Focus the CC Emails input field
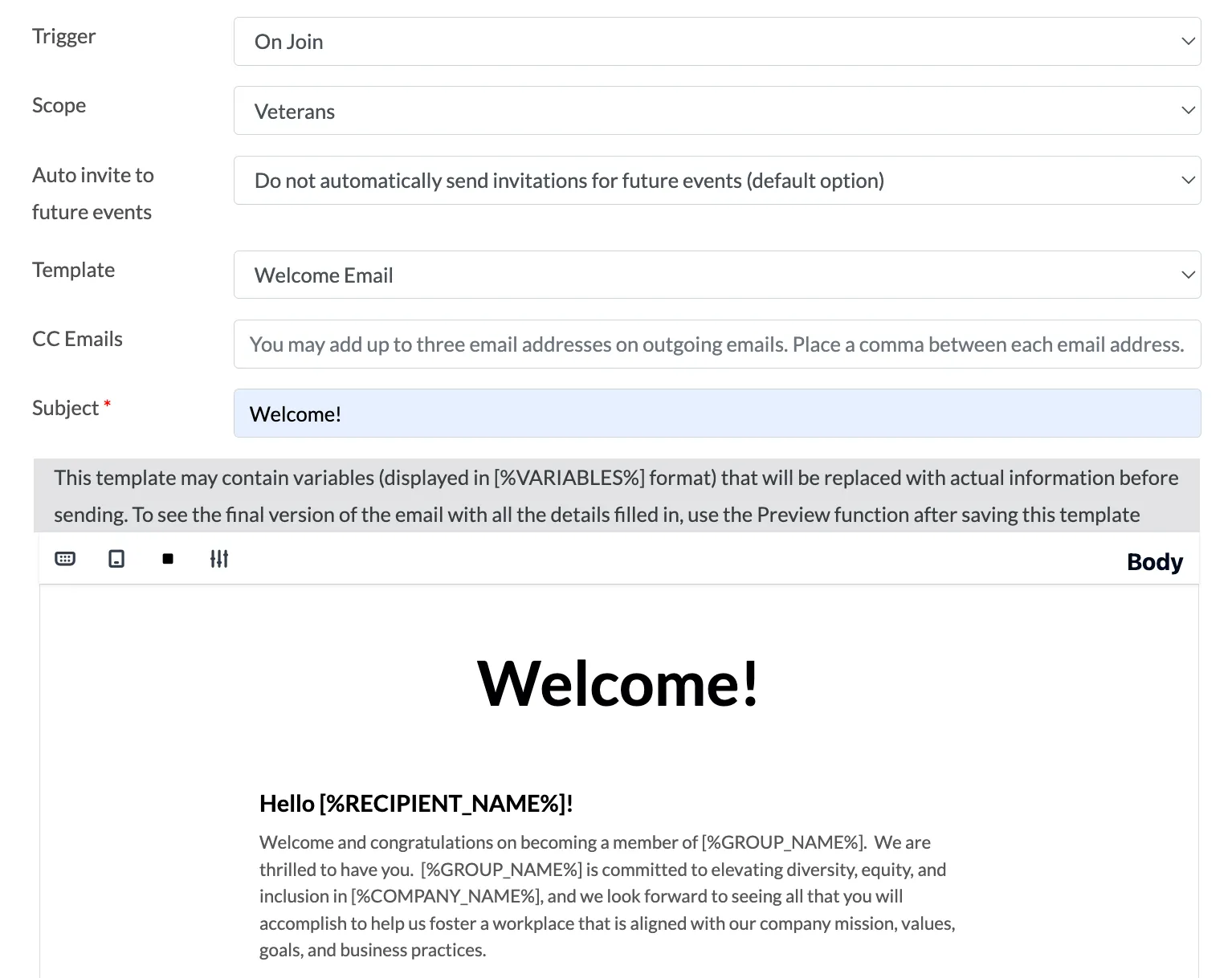1232x978 pixels. coord(717,344)
